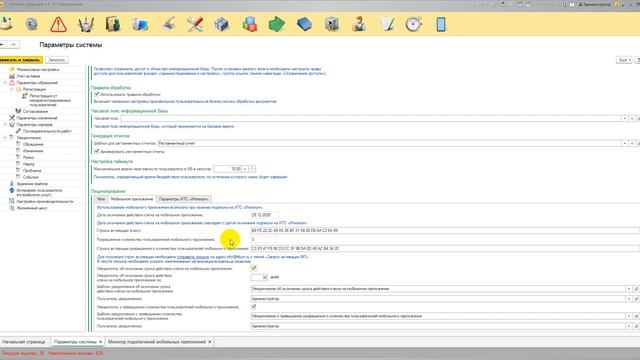Viewport: 640px width, 360px height.
Task: Click the Записать button
Action: pos(57,60)
